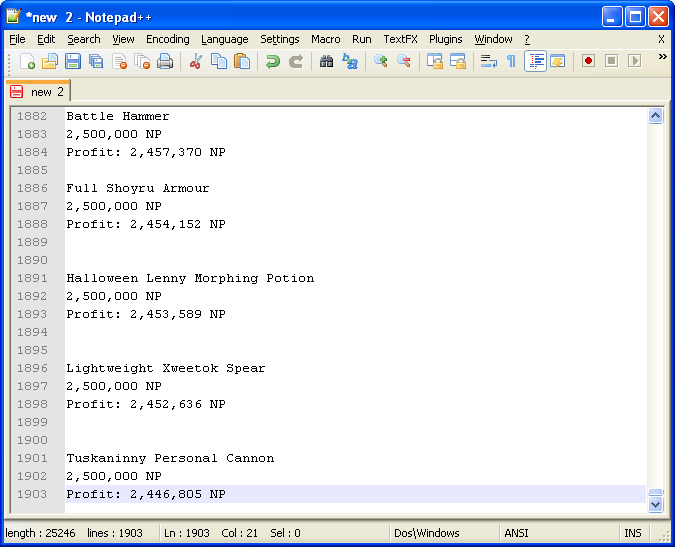This screenshot has width=675, height=547.
Task: Click the scrollbar up arrow
Action: click(655, 116)
